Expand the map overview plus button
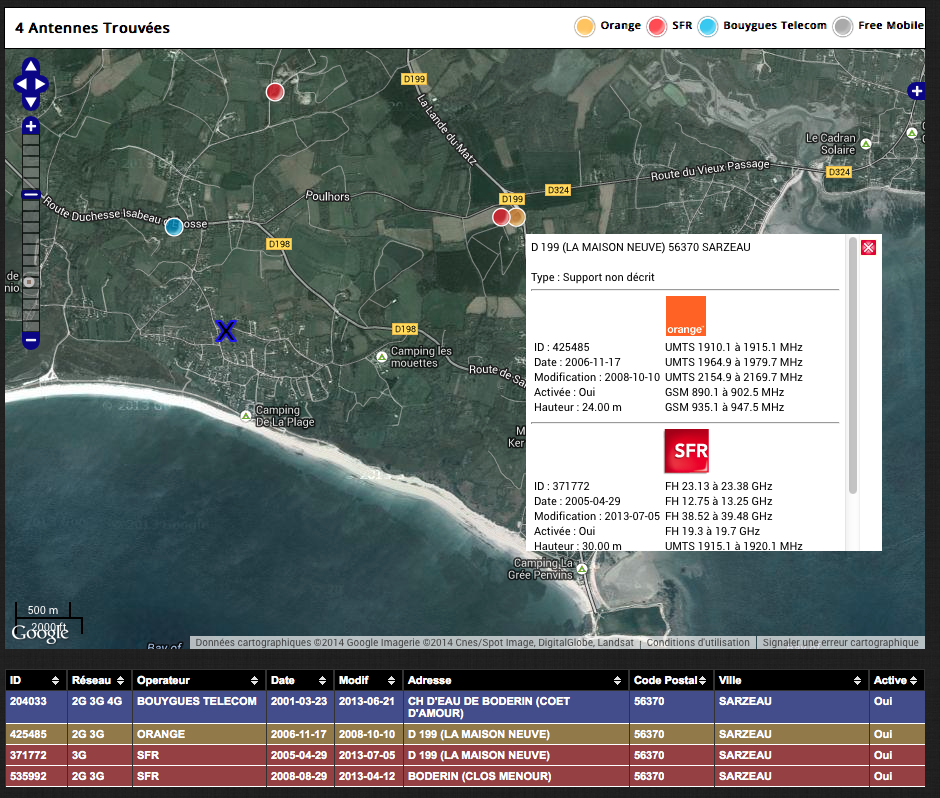940x798 pixels. coord(915,91)
